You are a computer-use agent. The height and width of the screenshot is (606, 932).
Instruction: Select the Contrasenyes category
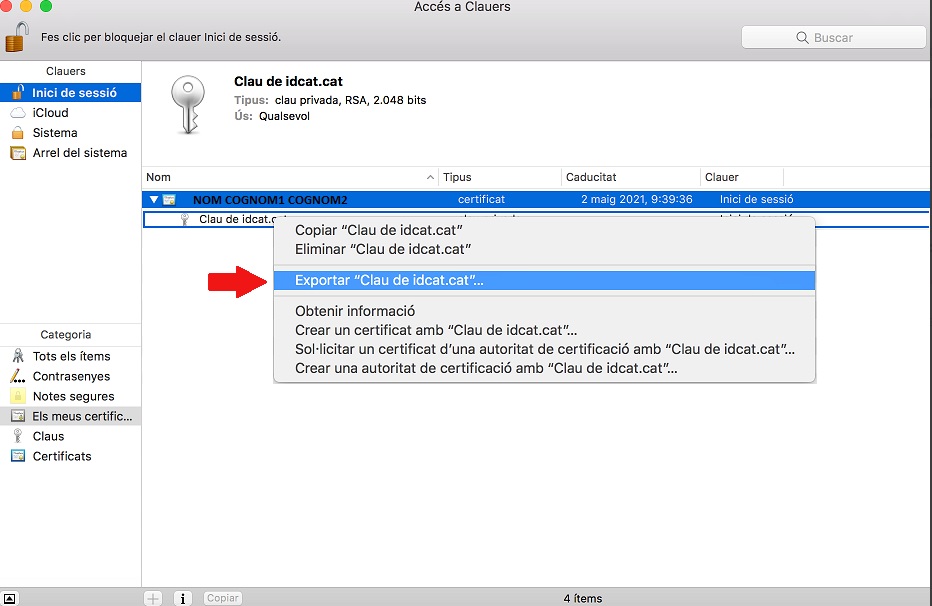71,376
